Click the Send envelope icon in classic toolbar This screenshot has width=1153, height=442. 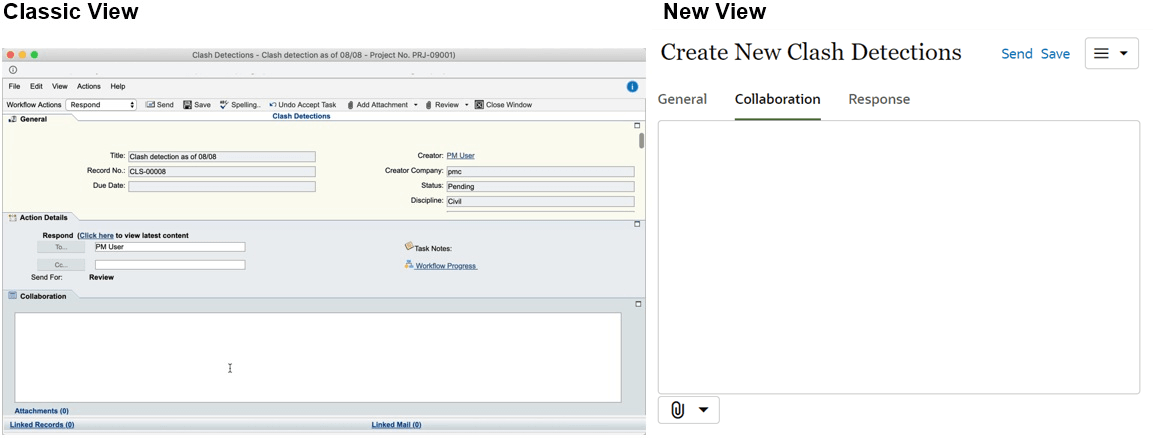[x=150, y=105]
